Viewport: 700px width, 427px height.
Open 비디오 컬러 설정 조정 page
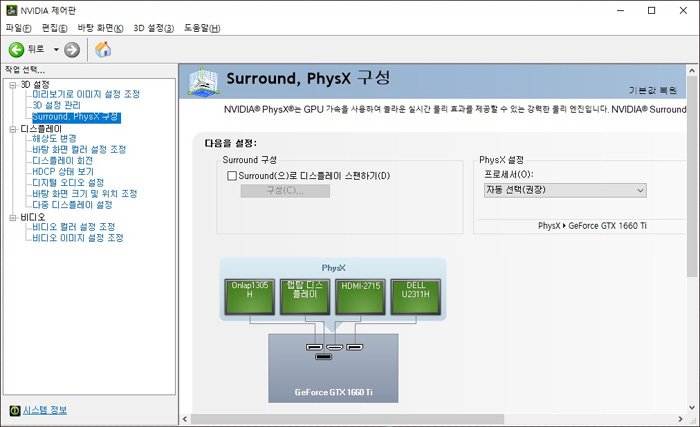click(74, 227)
